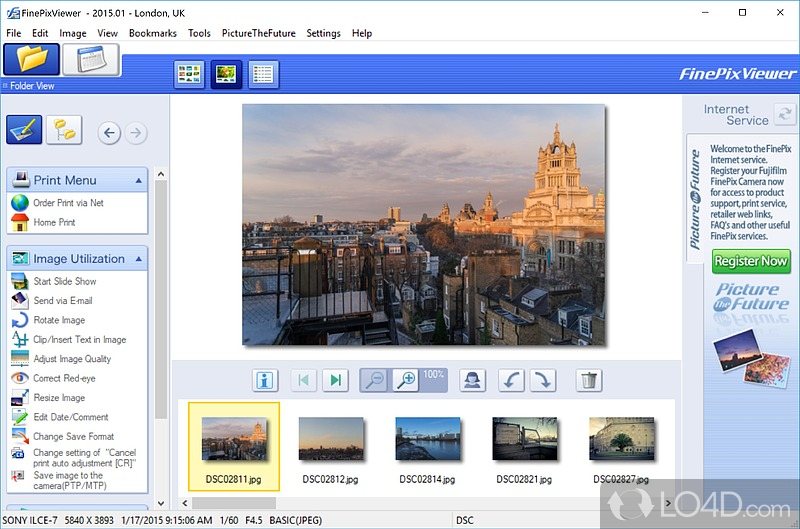
Task: Open the Edit menu
Action: (40, 33)
